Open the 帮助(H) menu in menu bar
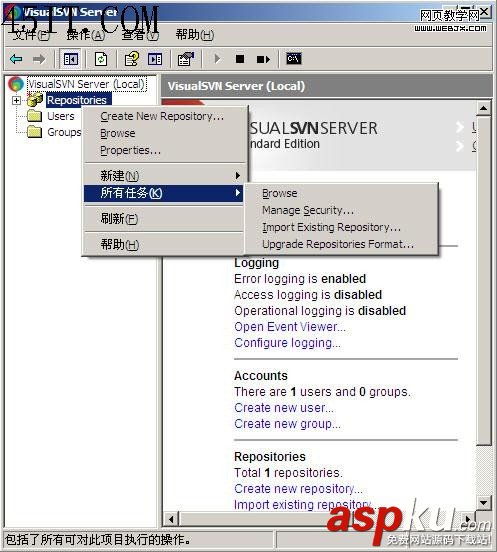 click(195, 34)
